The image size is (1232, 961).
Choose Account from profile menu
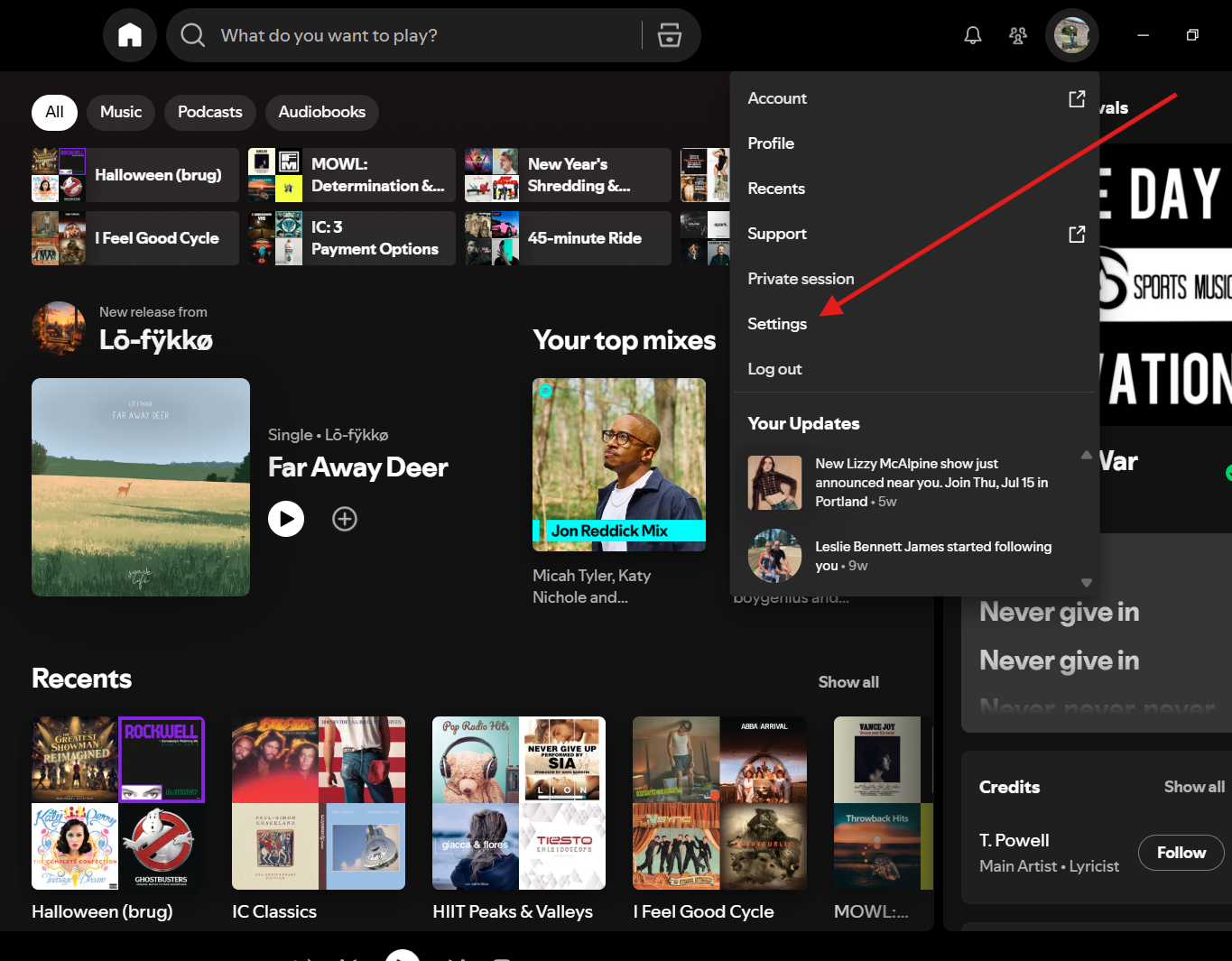(x=914, y=98)
